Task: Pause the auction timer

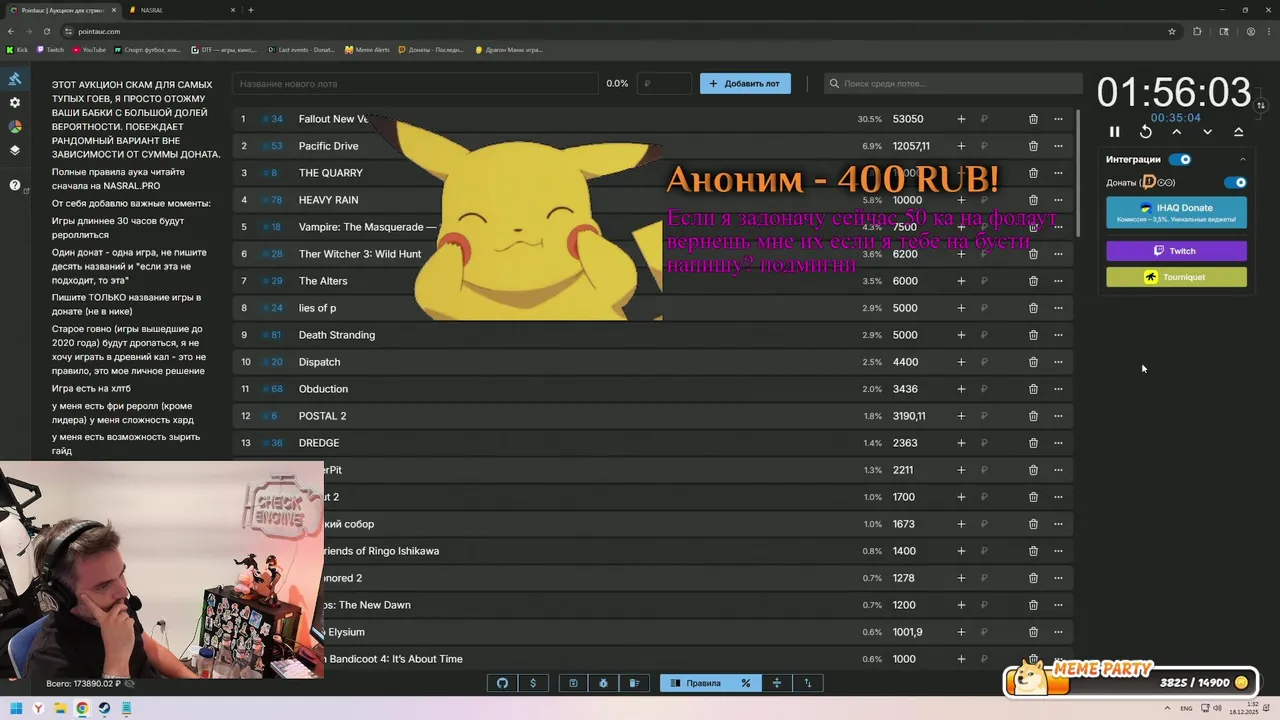Action: pyautogui.click(x=1115, y=132)
